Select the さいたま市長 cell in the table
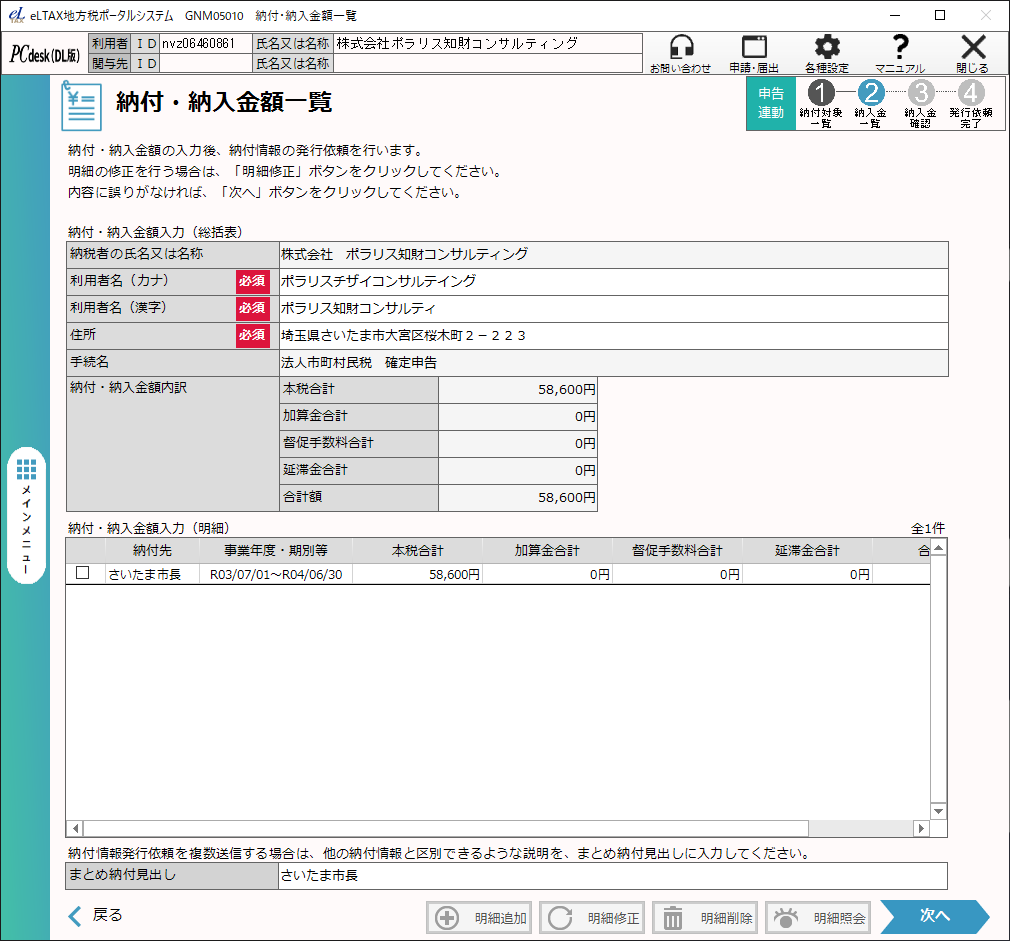Image resolution: width=1010 pixels, height=941 pixels. coord(153,575)
